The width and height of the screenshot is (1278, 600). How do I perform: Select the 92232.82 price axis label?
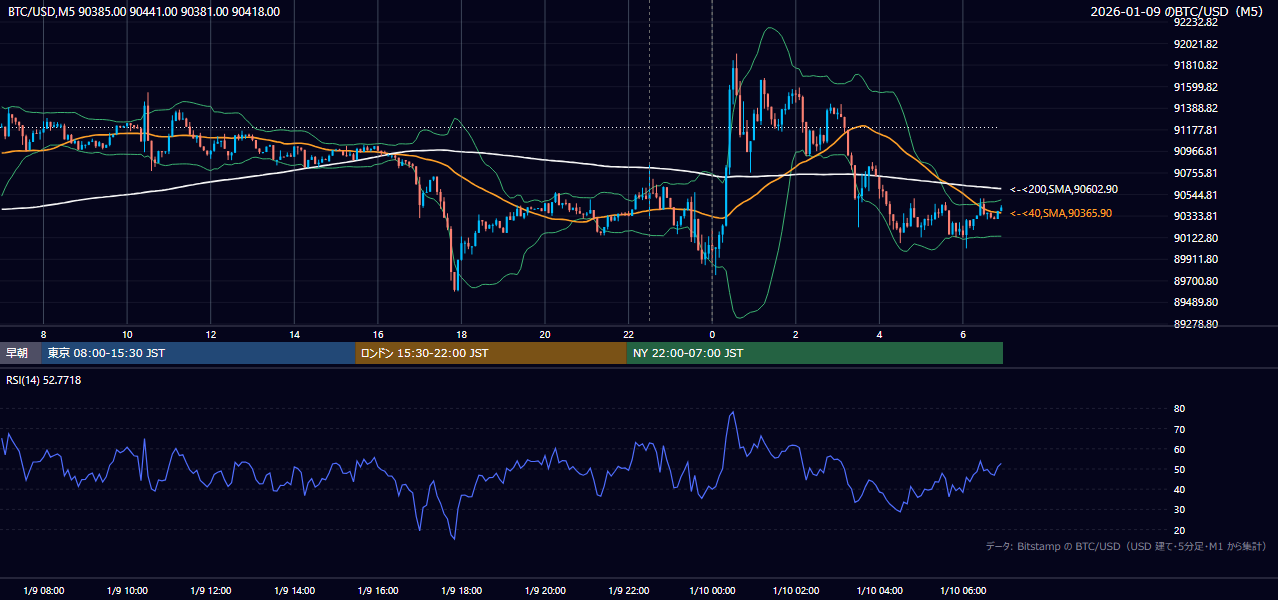coord(1195,22)
